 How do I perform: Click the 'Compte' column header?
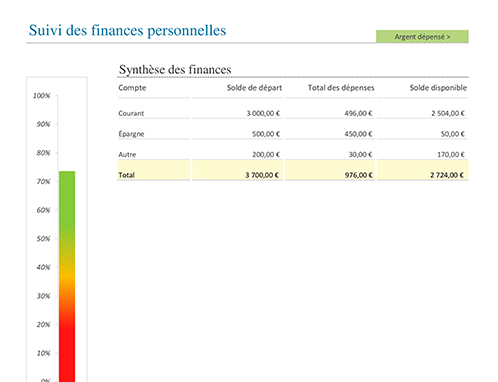(x=132, y=88)
